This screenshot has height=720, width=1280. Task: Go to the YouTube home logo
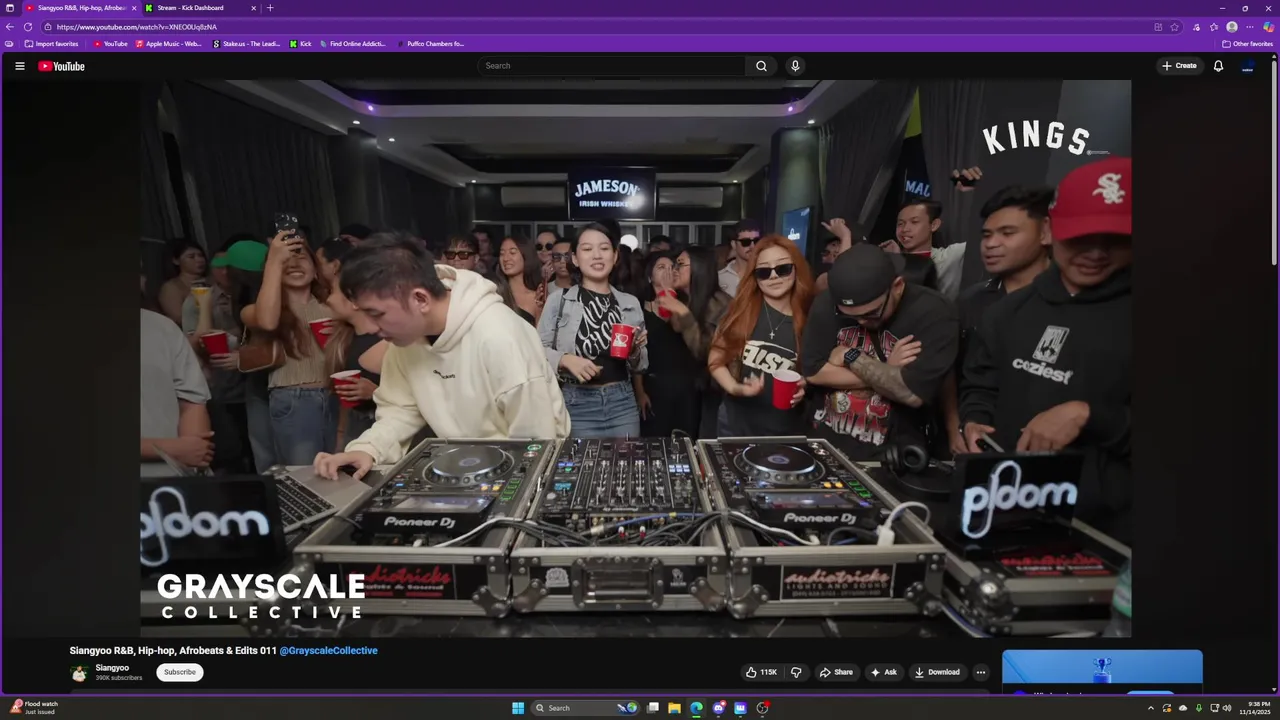click(x=62, y=66)
